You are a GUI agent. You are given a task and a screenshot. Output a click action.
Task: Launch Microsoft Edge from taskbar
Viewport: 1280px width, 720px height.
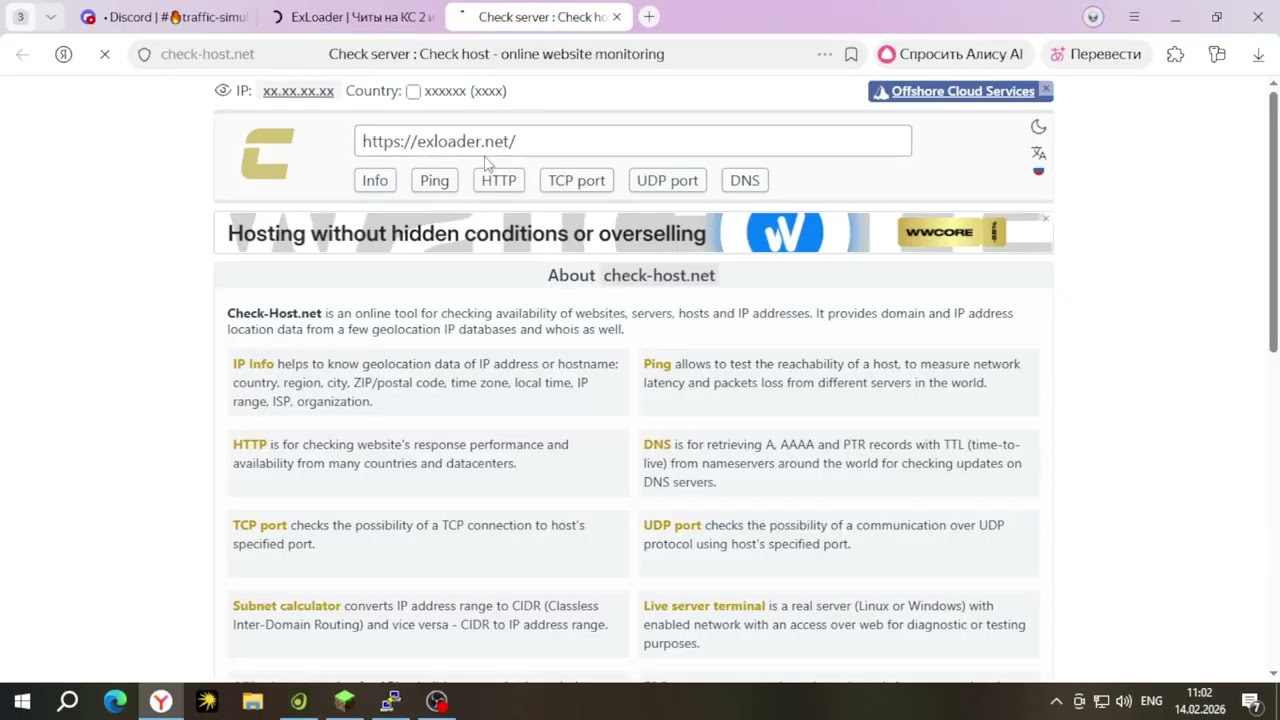115,701
